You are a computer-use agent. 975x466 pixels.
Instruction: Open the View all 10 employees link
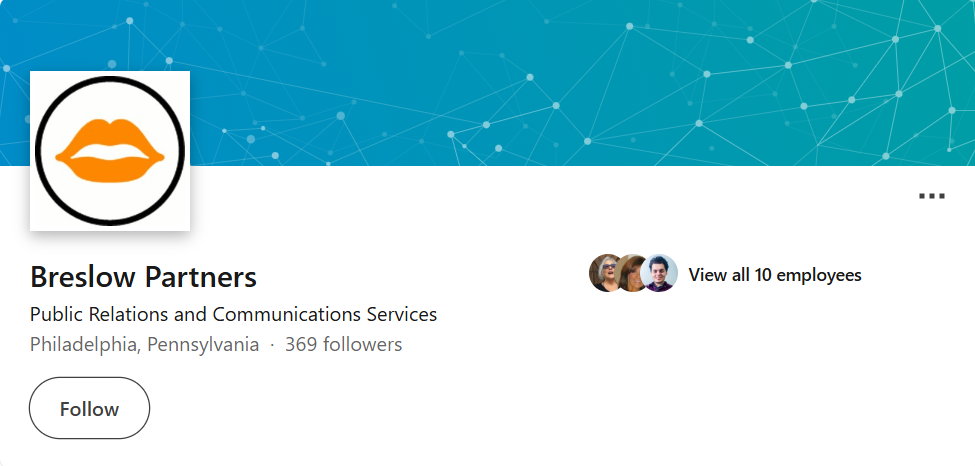pos(775,275)
